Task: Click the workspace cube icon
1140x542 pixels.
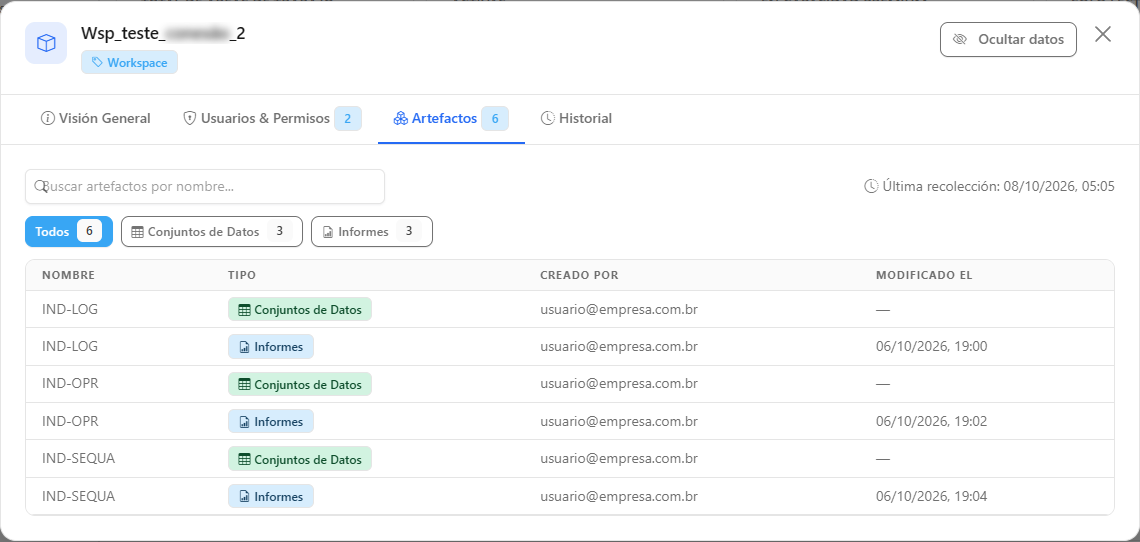Action: coord(47,43)
